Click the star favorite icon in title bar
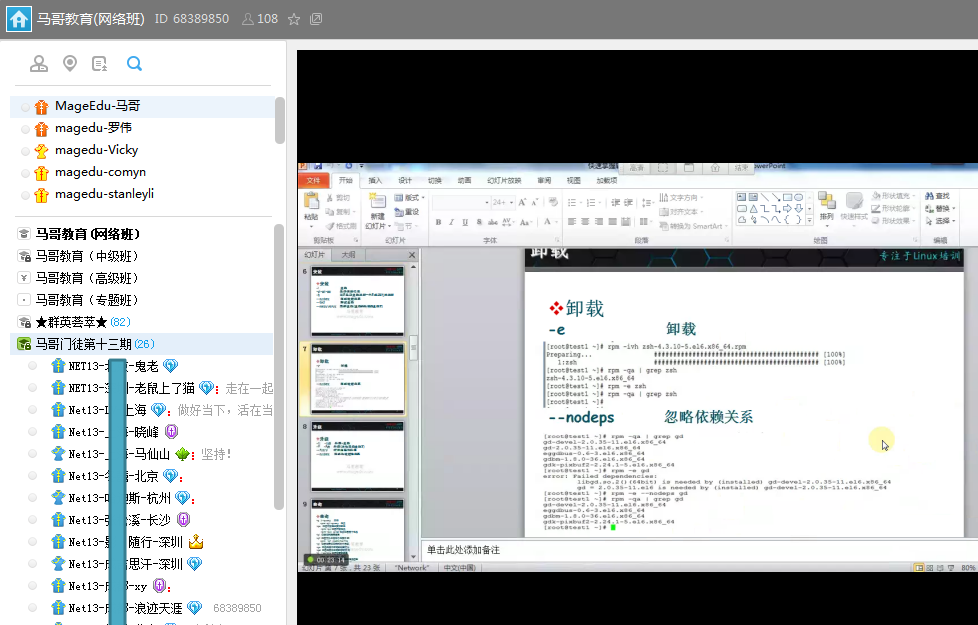The image size is (978, 625). click(x=294, y=19)
